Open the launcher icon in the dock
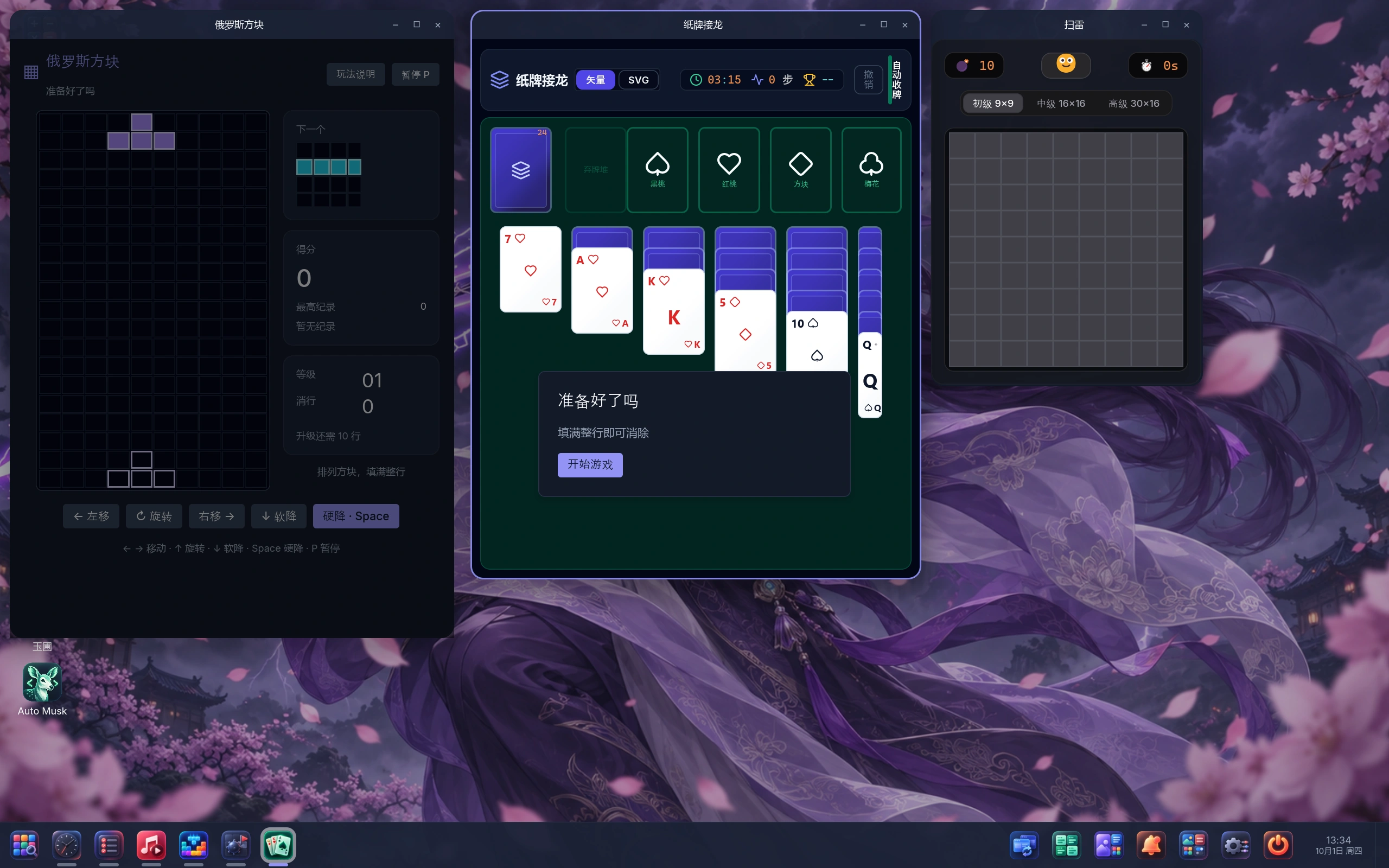 click(x=24, y=845)
